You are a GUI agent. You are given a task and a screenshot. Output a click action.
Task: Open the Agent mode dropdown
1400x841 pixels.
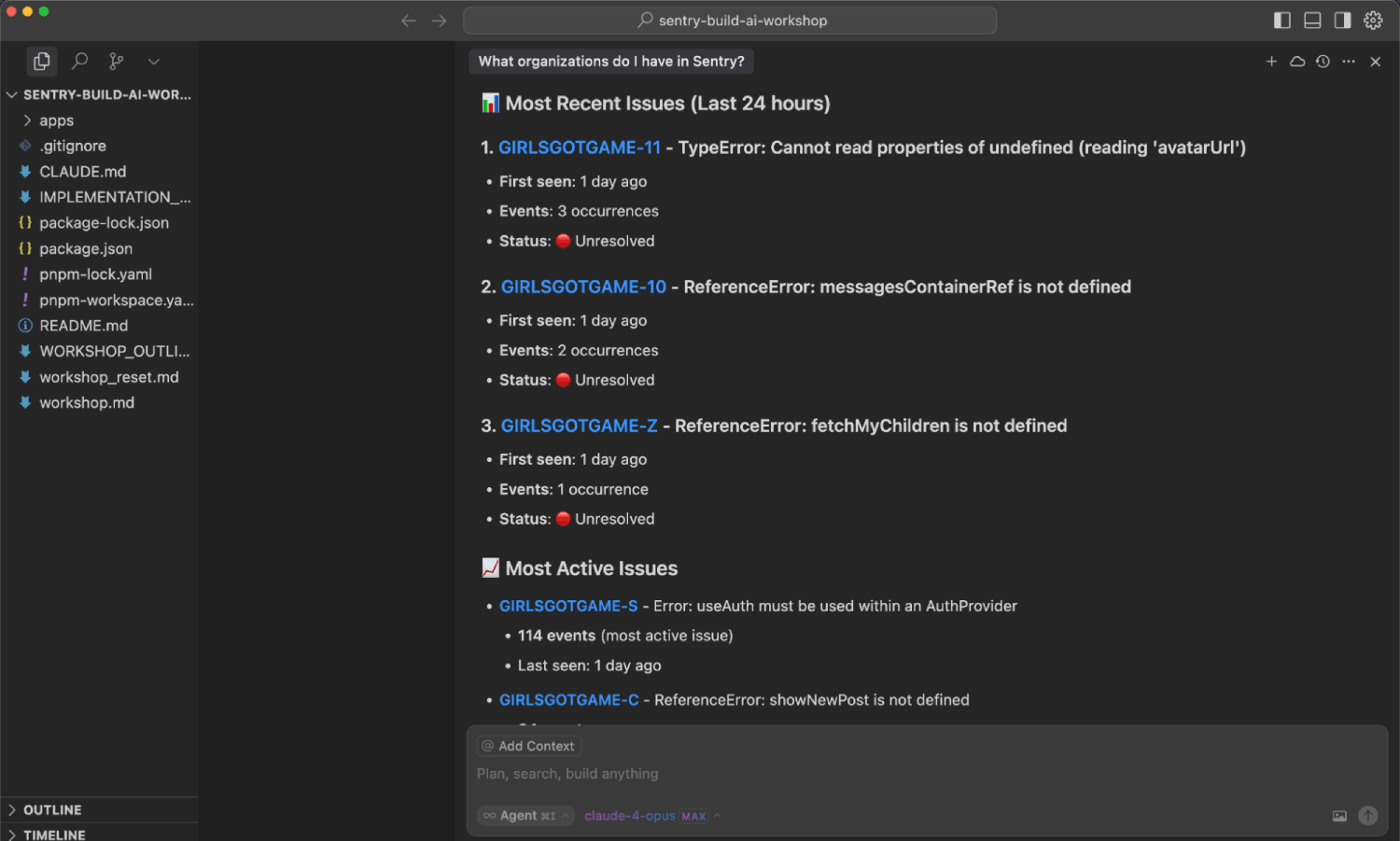tap(525, 815)
